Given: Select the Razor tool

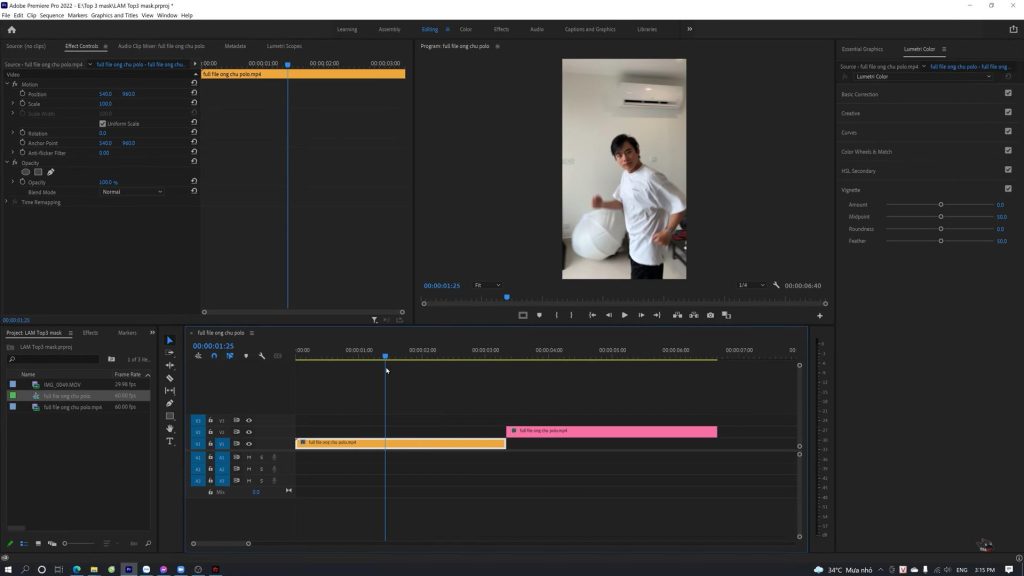Looking at the screenshot, I should coord(170,377).
